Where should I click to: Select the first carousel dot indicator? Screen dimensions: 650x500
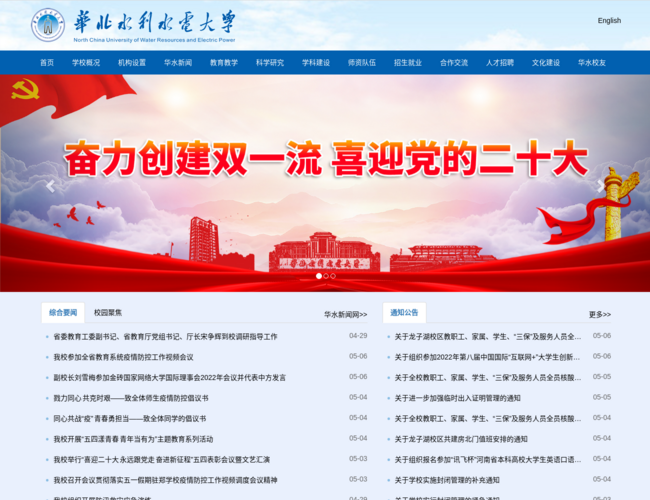click(x=319, y=276)
